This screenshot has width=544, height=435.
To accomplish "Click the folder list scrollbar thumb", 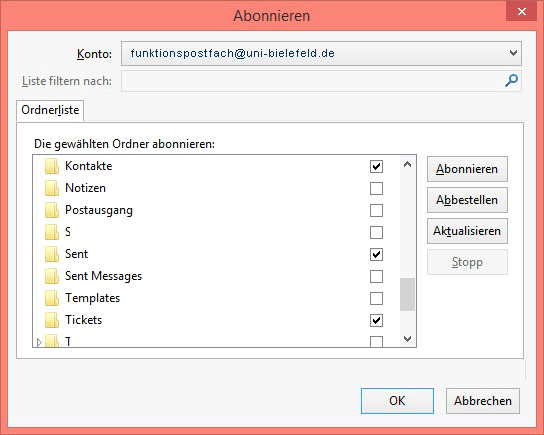I will point(407,295).
